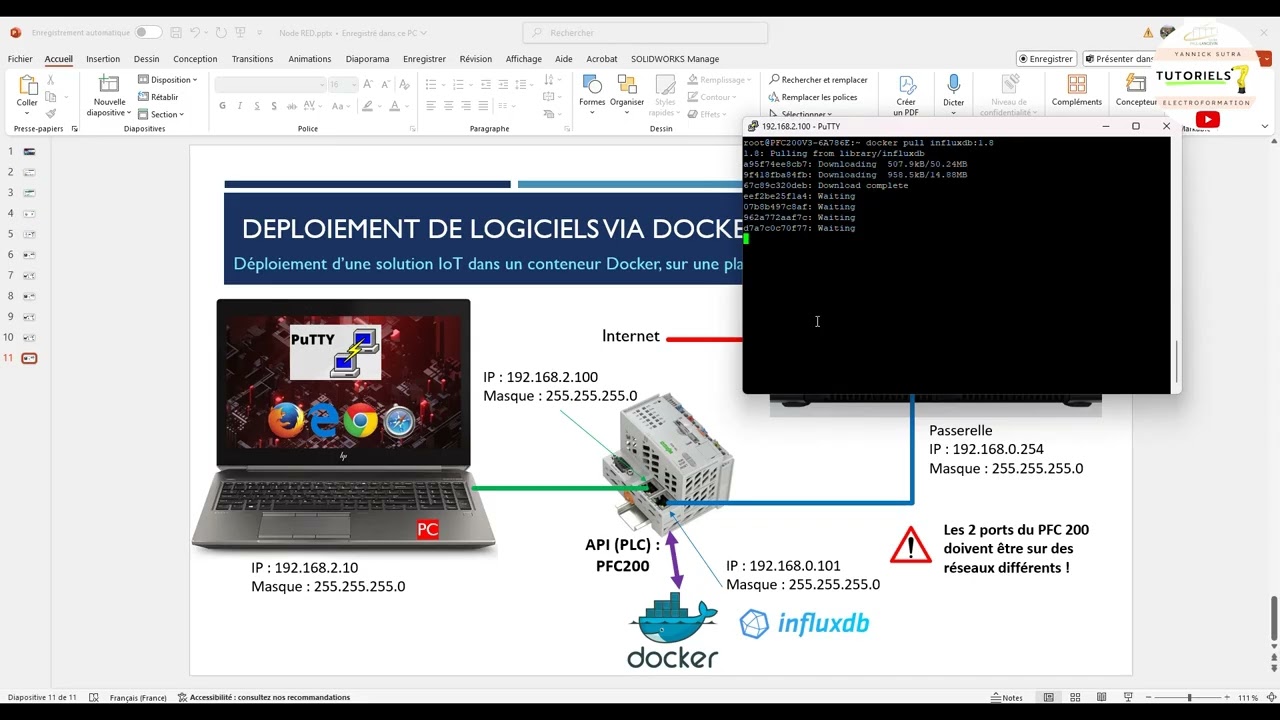Click the Enregistrer record button at top right
Screen dimensions: 1280x720
(1046, 59)
